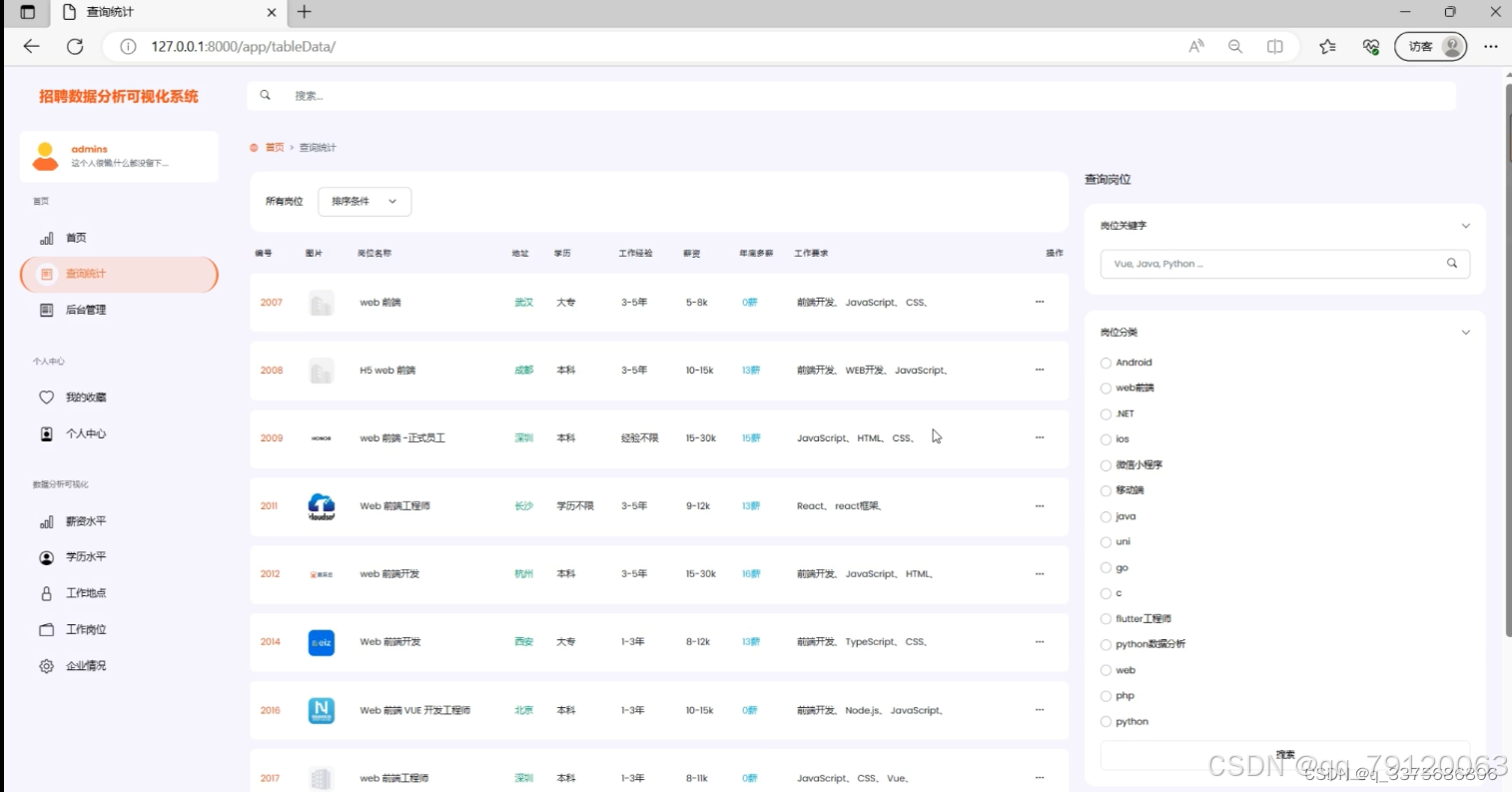Select the Android category radio
This screenshot has width=1512, height=792.
(x=1106, y=363)
